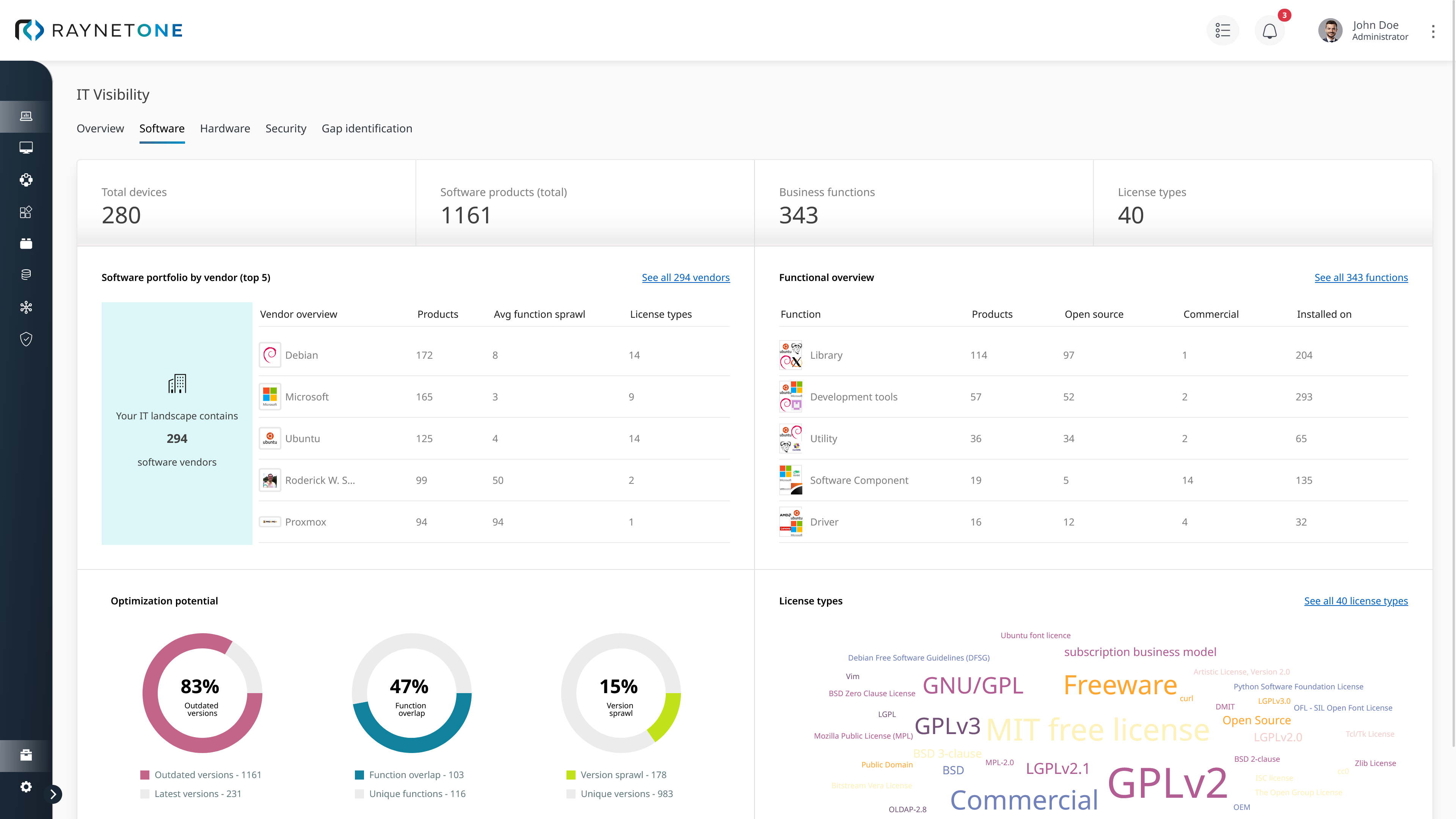Select the network hub icon in sidebar
Viewport: 1456px width, 819px height.
25,307
